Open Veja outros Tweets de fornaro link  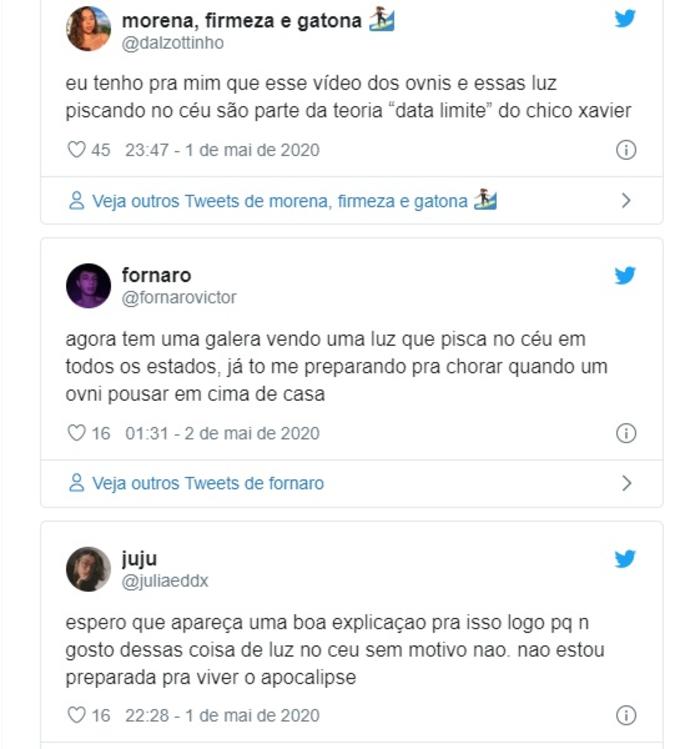click(x=196, y=483)
